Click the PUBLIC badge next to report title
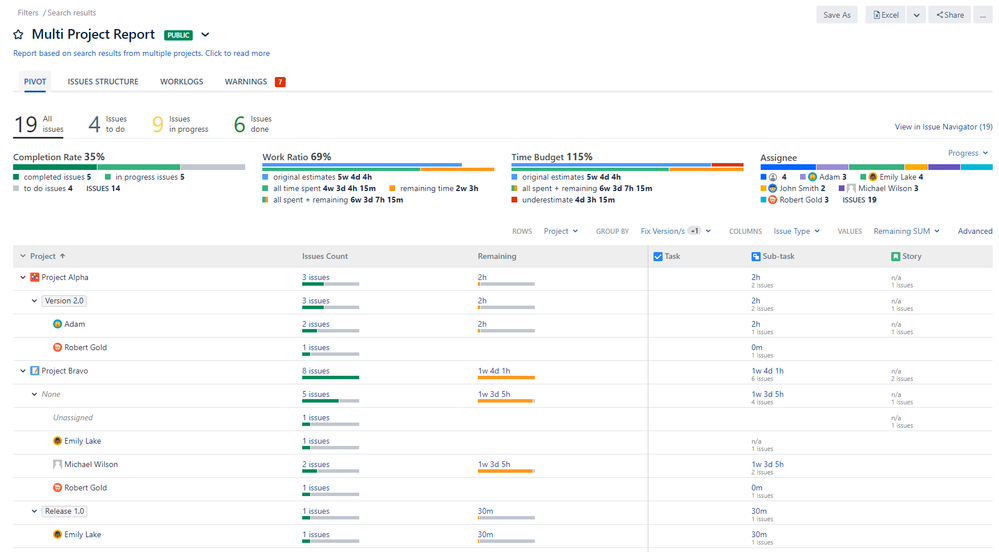999x552 pixels. coord(178,35)
